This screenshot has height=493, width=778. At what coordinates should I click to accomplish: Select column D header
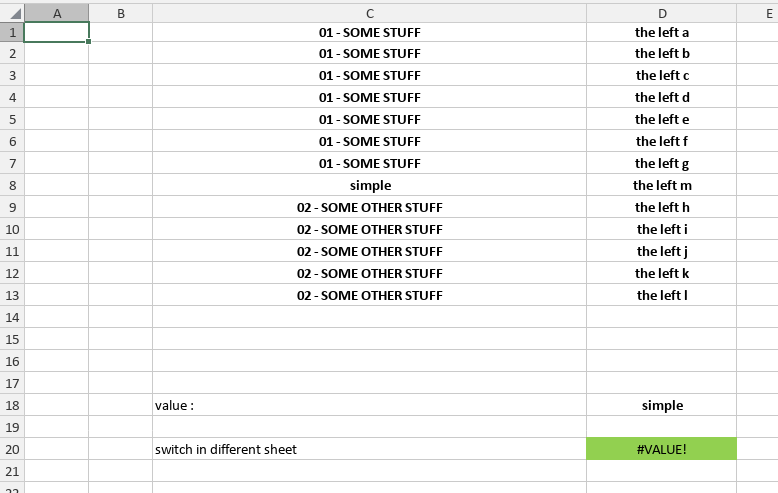coord(662,13)
